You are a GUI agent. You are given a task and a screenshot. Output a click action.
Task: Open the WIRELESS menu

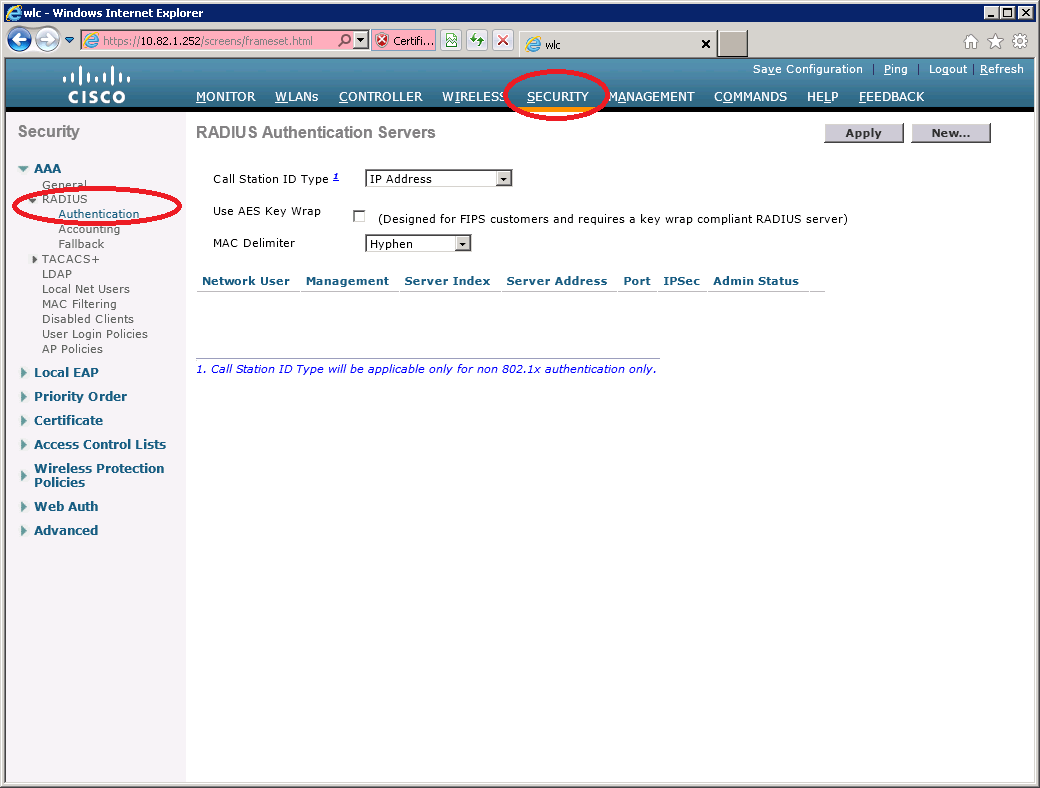click(x=474, y=97)
